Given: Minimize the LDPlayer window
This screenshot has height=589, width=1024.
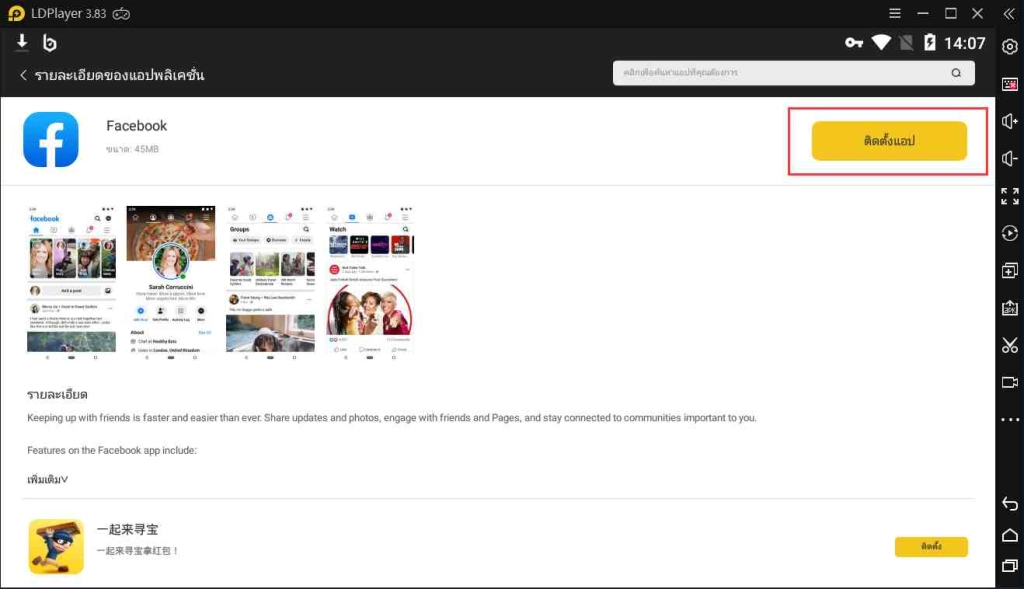Looking at the screenshot, I should tap(923, 13).
